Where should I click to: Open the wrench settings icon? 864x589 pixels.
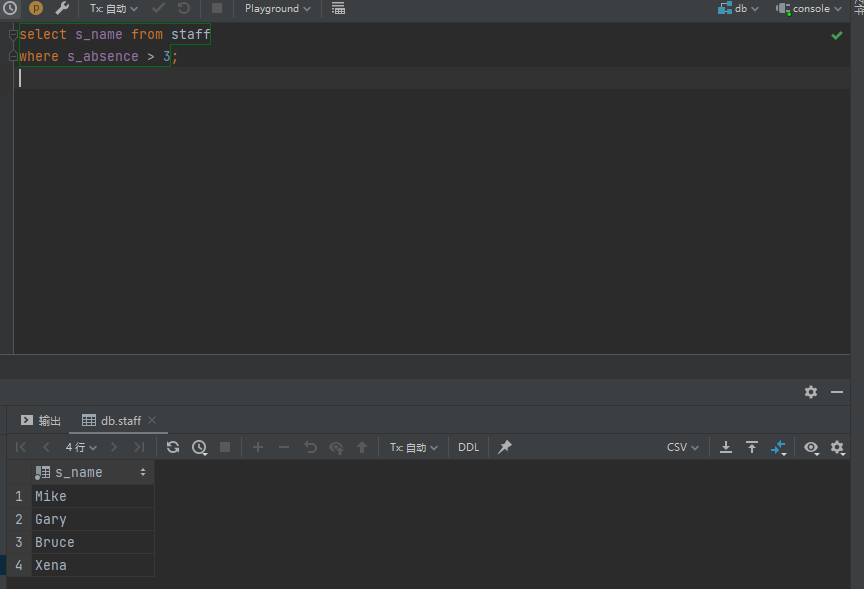pos(62,8)
